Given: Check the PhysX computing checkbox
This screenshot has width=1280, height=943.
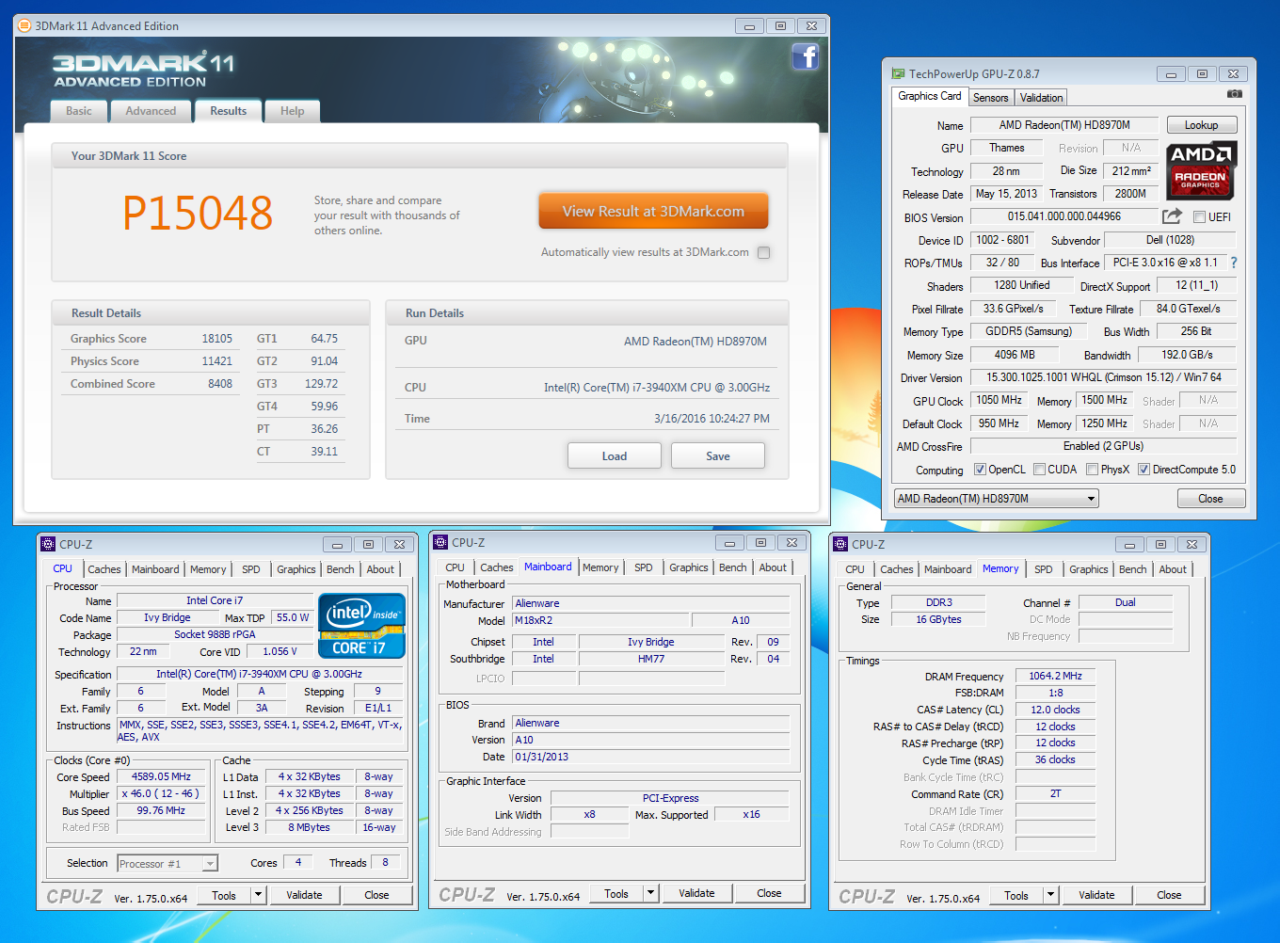Looking at the screenshot, I should (1093, 470).
